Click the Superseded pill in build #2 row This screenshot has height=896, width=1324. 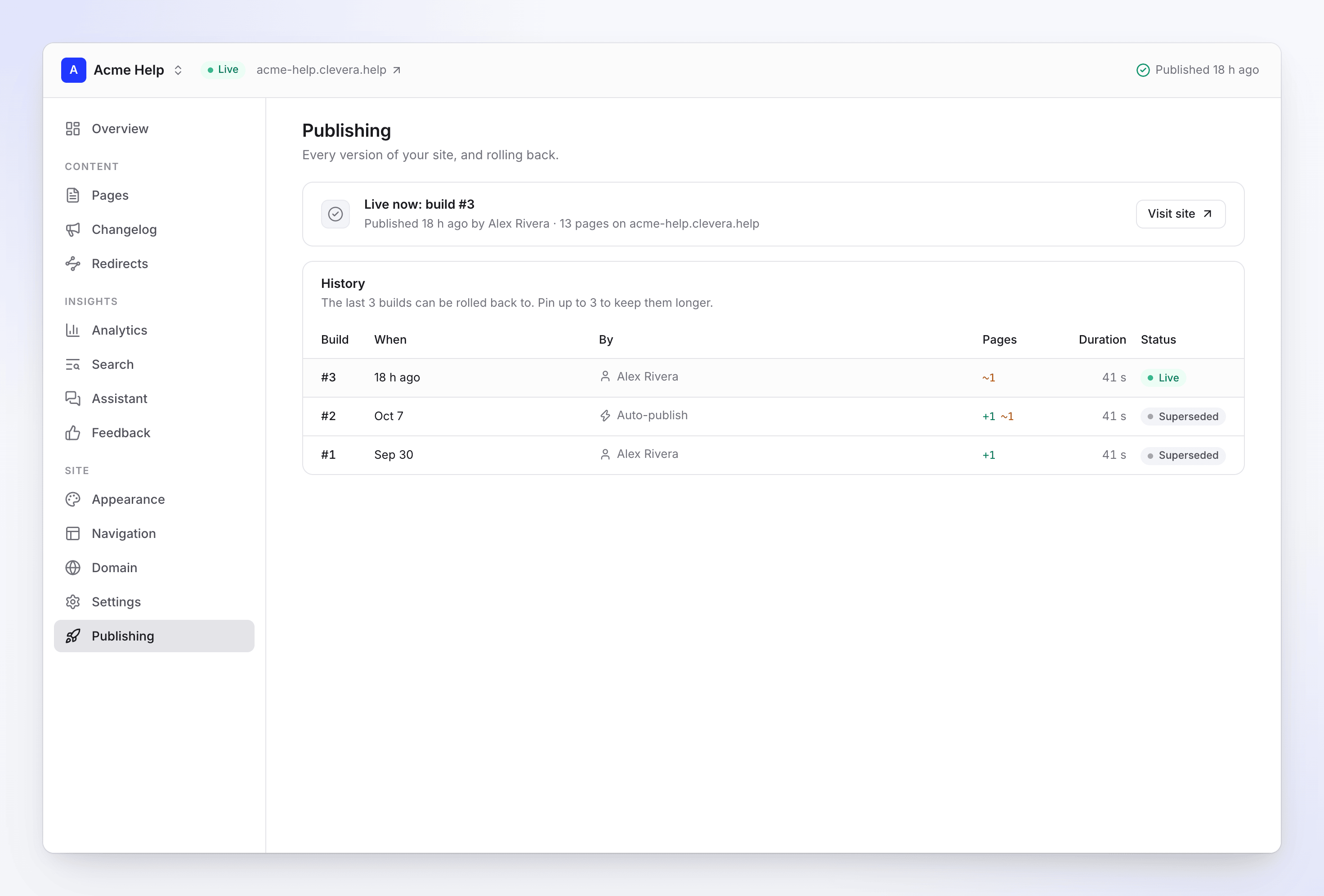click(x=1183, y=417)
